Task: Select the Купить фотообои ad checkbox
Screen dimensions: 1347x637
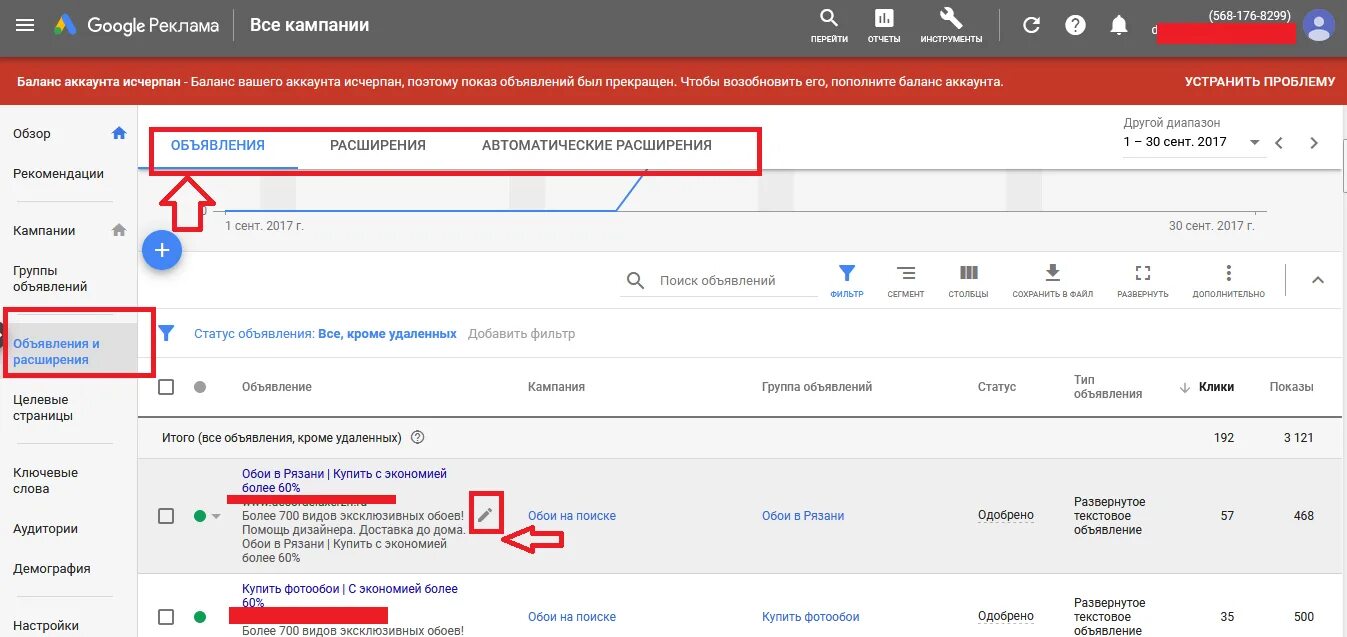Action: tap(166, 617)
